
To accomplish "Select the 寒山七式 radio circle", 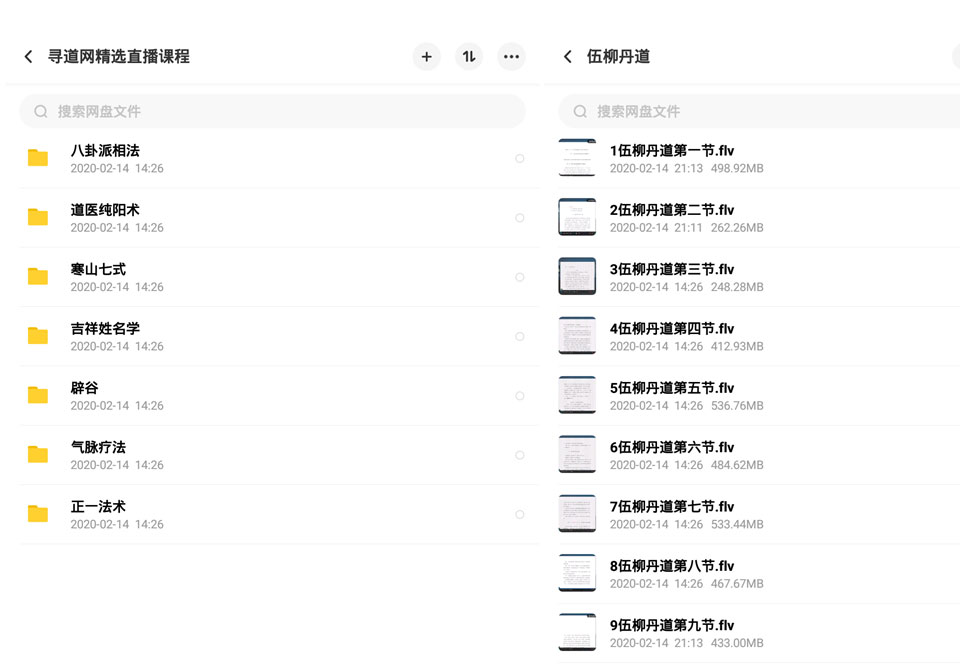I will coord(520,277).
